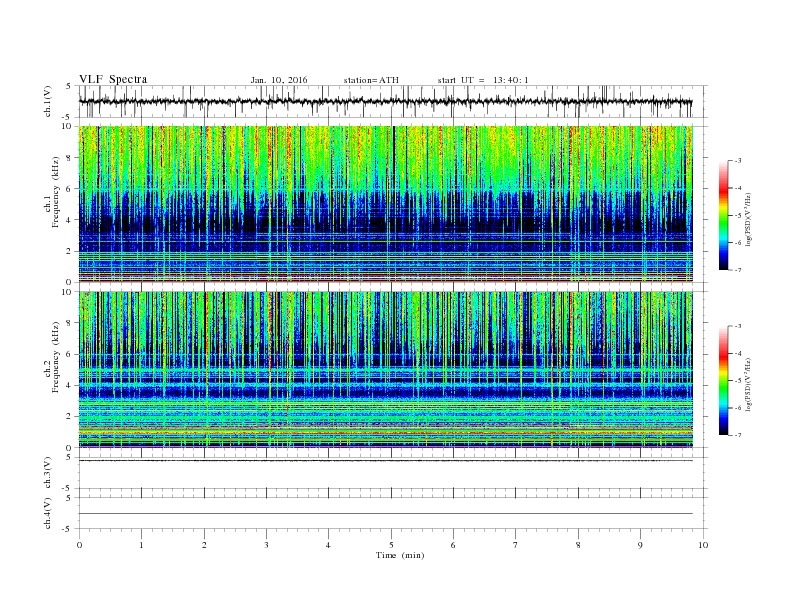The width and height of the screenshot is (792, 612).
Task: Click the "-7" value on ch.2 color bar
Action: pyautogui.click(x=737, y=435)
